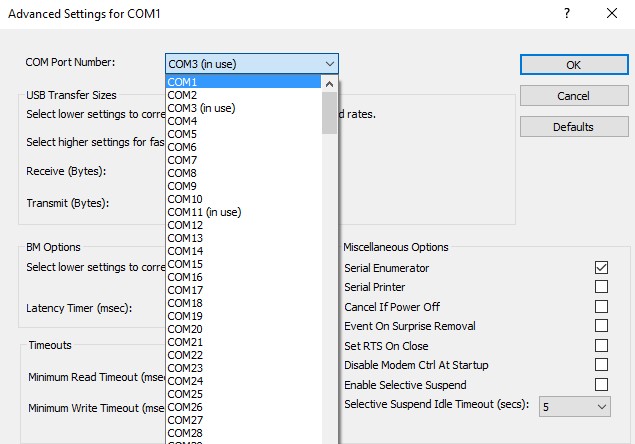Reset settings with Defaults button
The height and width of the screenshot is (444, 635).
coord(573,127)
